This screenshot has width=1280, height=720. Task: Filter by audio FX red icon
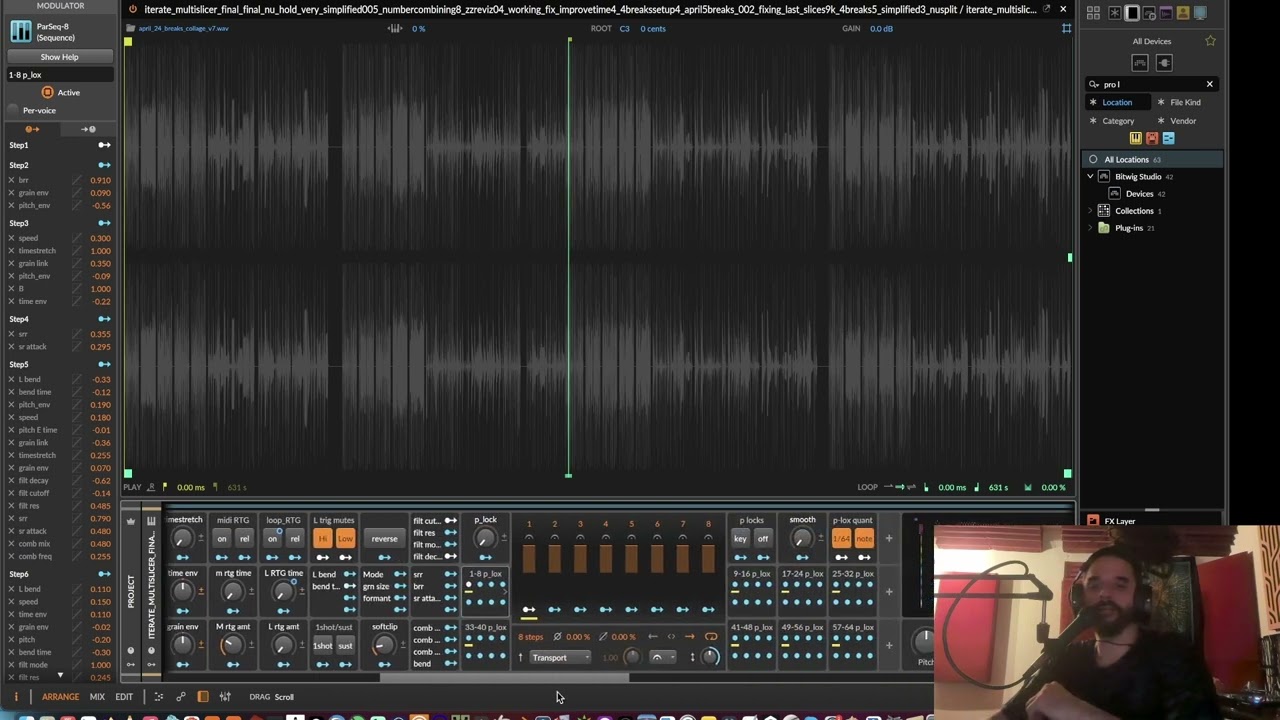[1152, 138]
